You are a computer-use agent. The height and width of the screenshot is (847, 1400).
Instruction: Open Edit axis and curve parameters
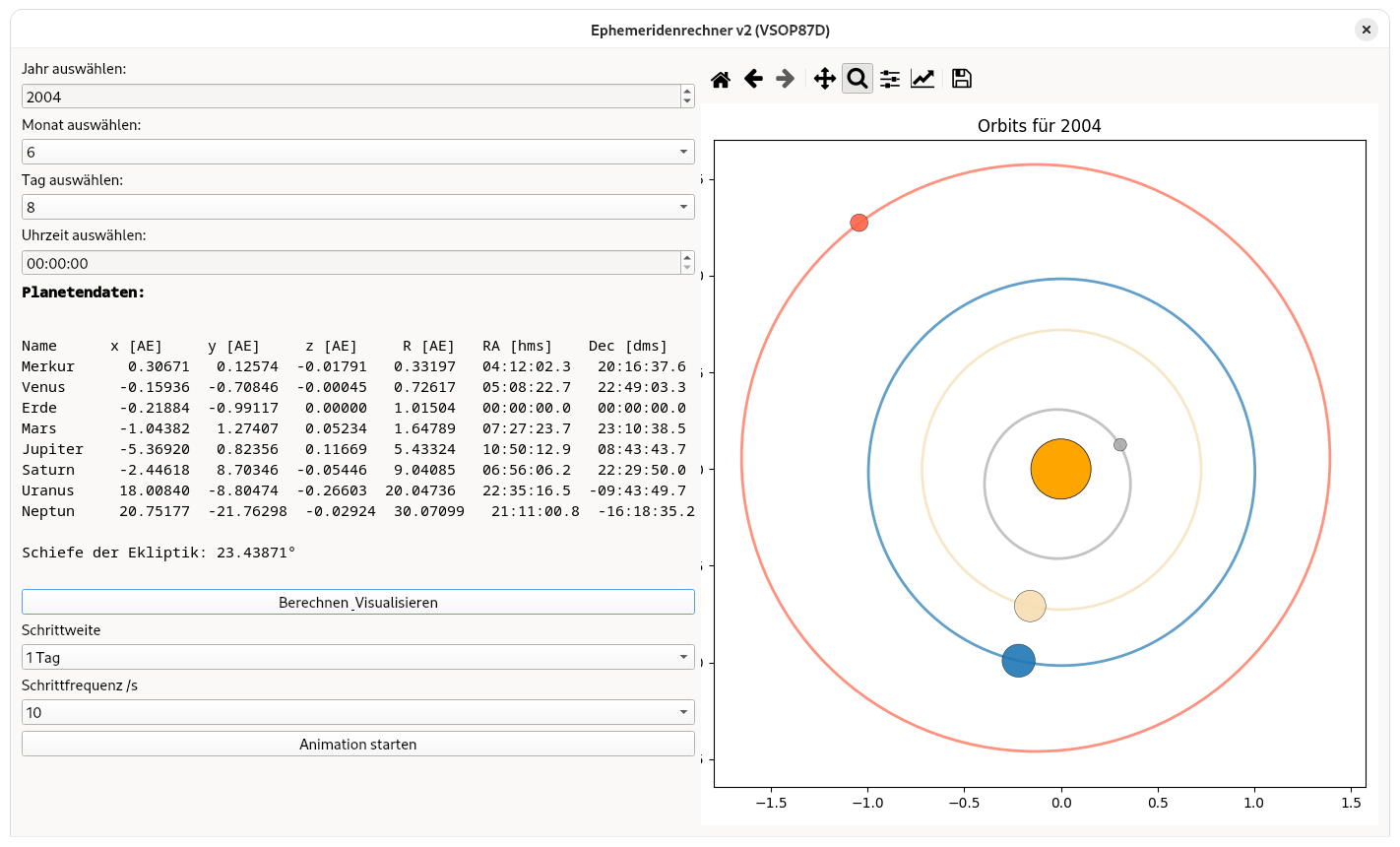click(923, 79)
